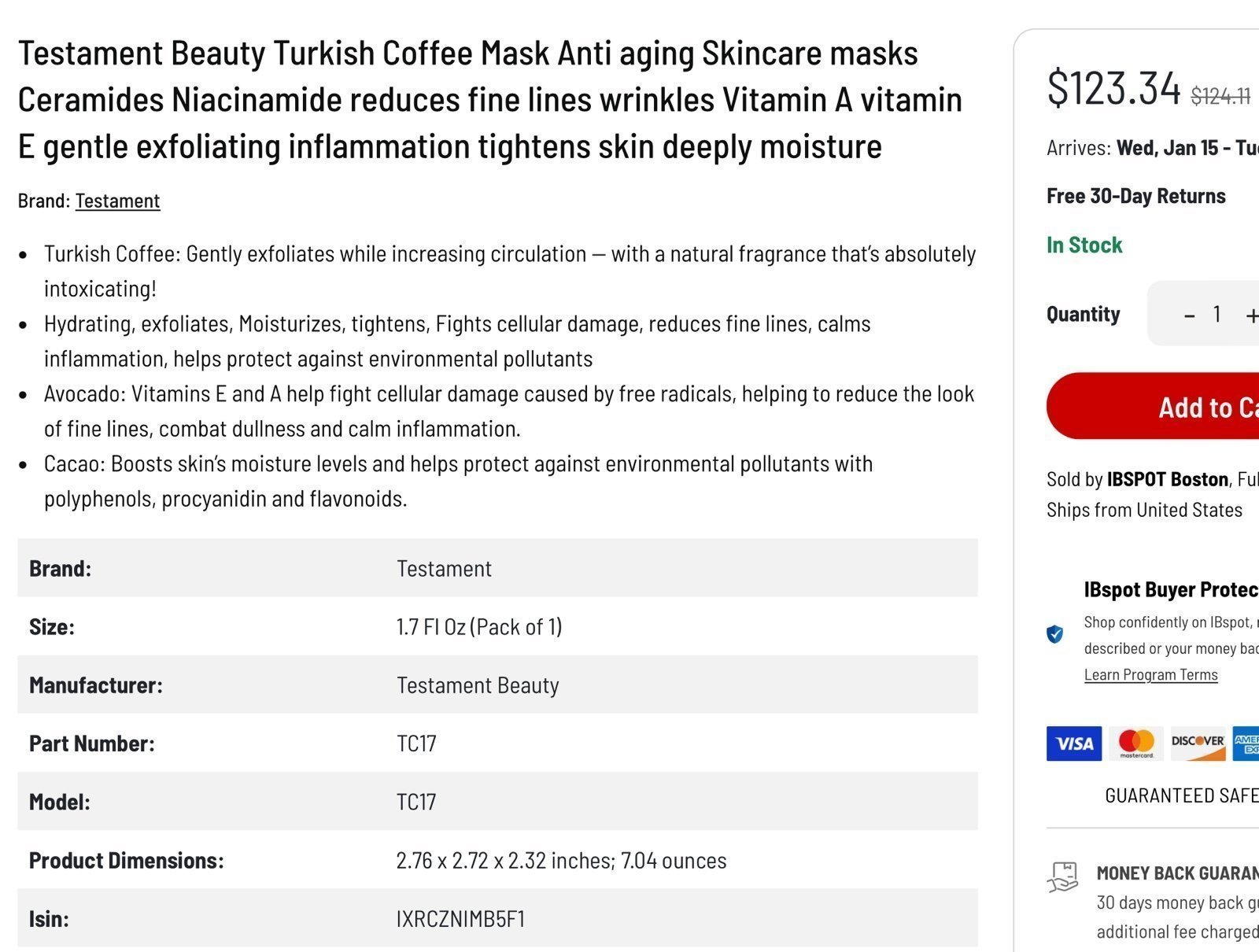Click the blue buyer protection shield icon

[x=1055, y=634]
